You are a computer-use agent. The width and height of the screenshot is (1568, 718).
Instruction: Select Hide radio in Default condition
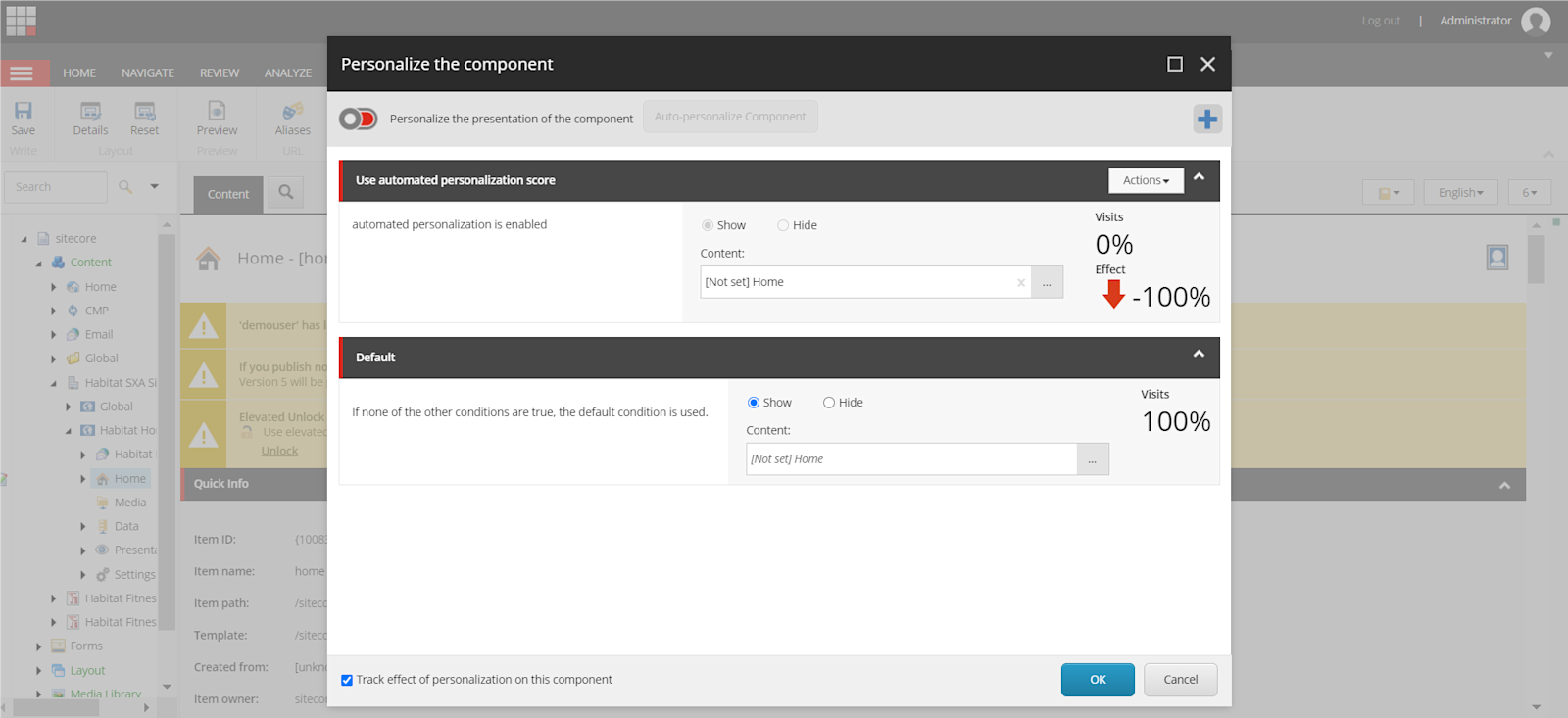pos(829,403)
